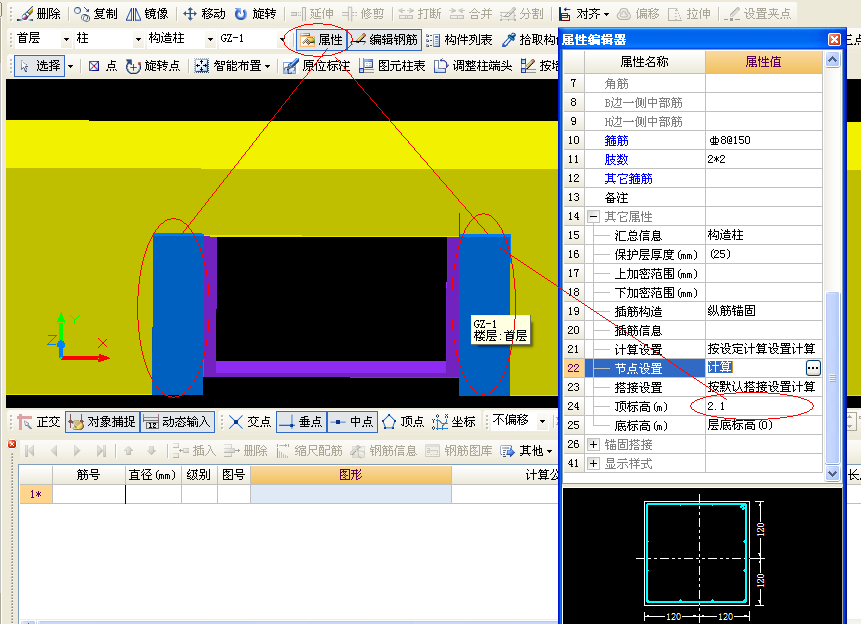Click the 偏移 (offset) tool
Image resolution: width=861 pixels, height=624 pixels.
tap(638, 14)
